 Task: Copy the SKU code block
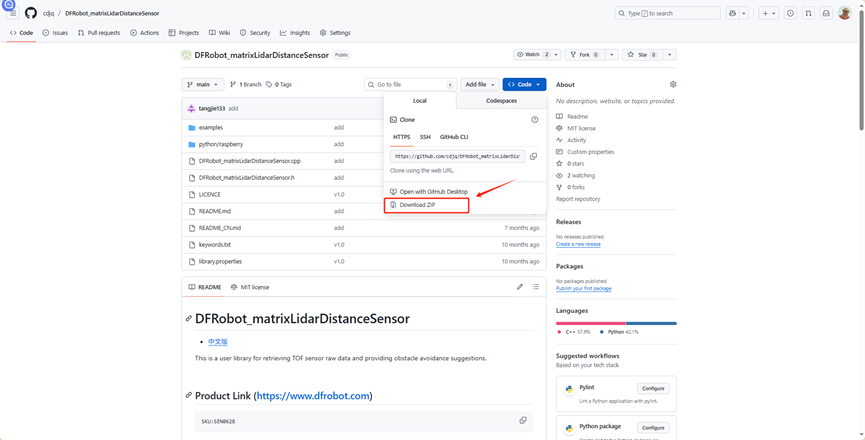point(523,421)
